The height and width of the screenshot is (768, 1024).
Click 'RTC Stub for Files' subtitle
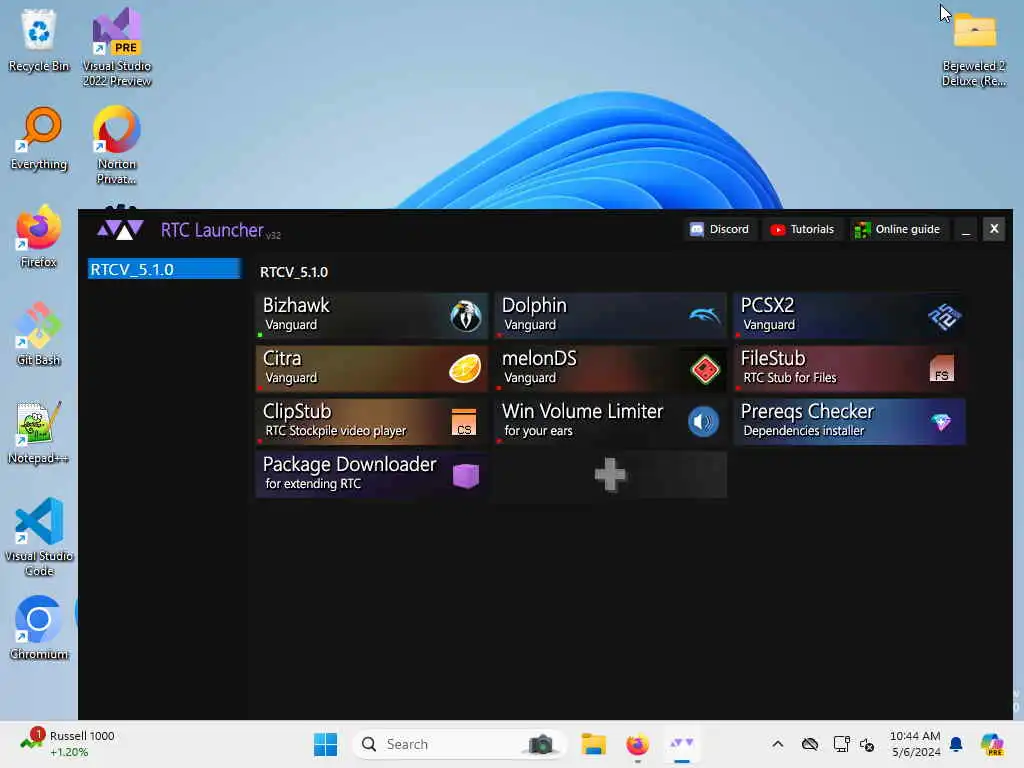tap(790, 377)
